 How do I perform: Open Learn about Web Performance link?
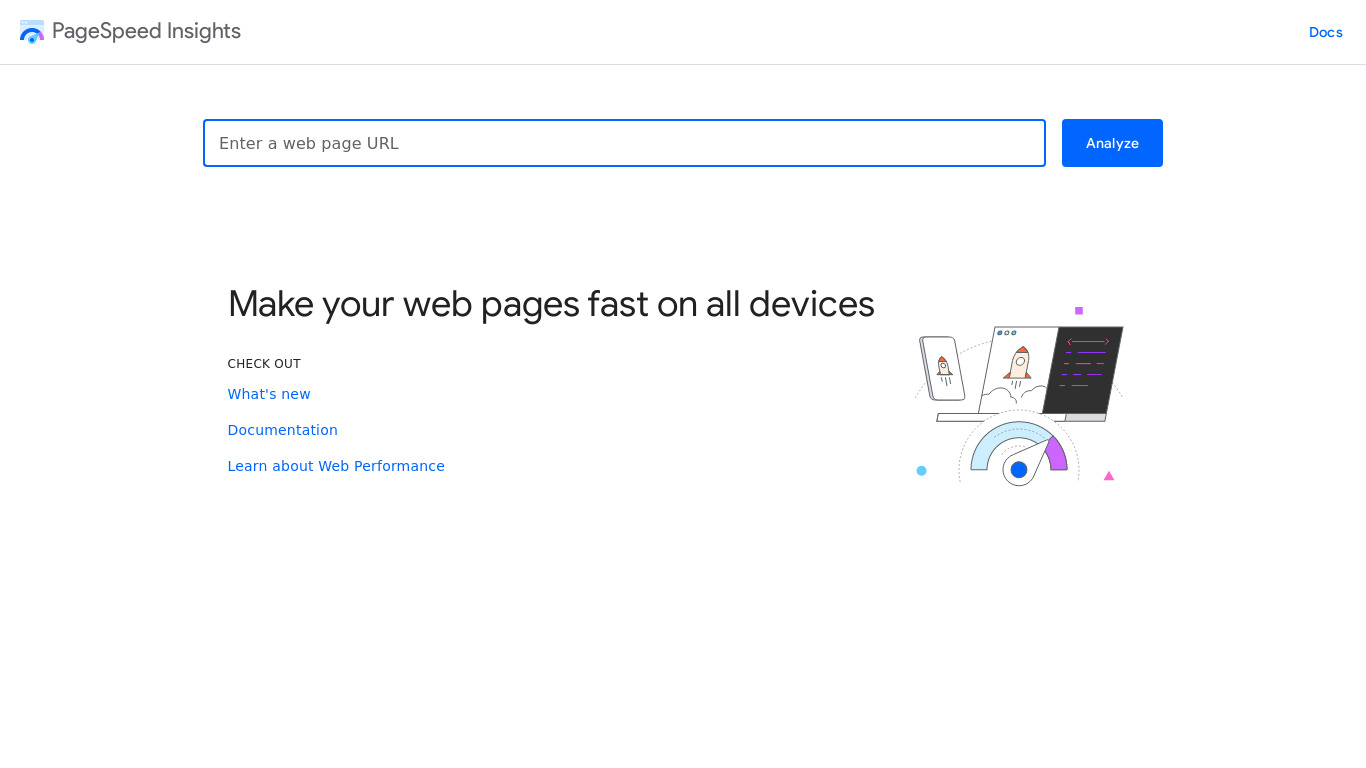(x=336, y=466)
